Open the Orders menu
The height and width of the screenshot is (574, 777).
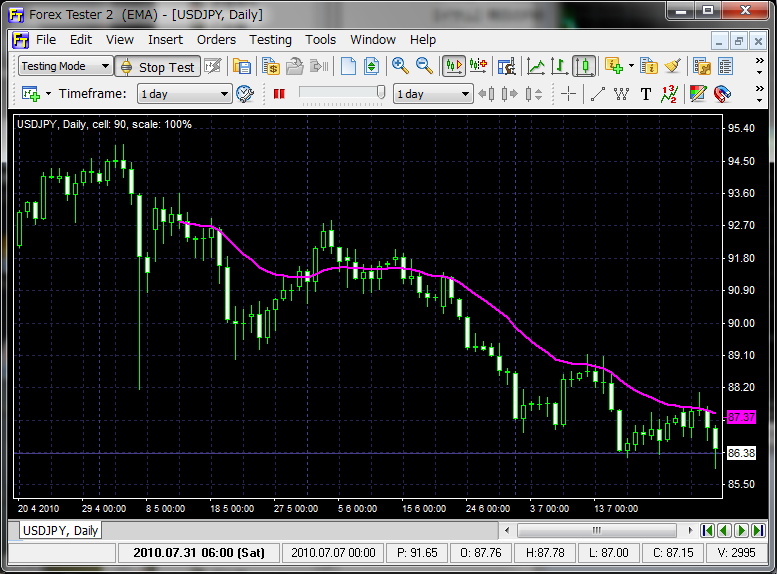coord(217,40)
